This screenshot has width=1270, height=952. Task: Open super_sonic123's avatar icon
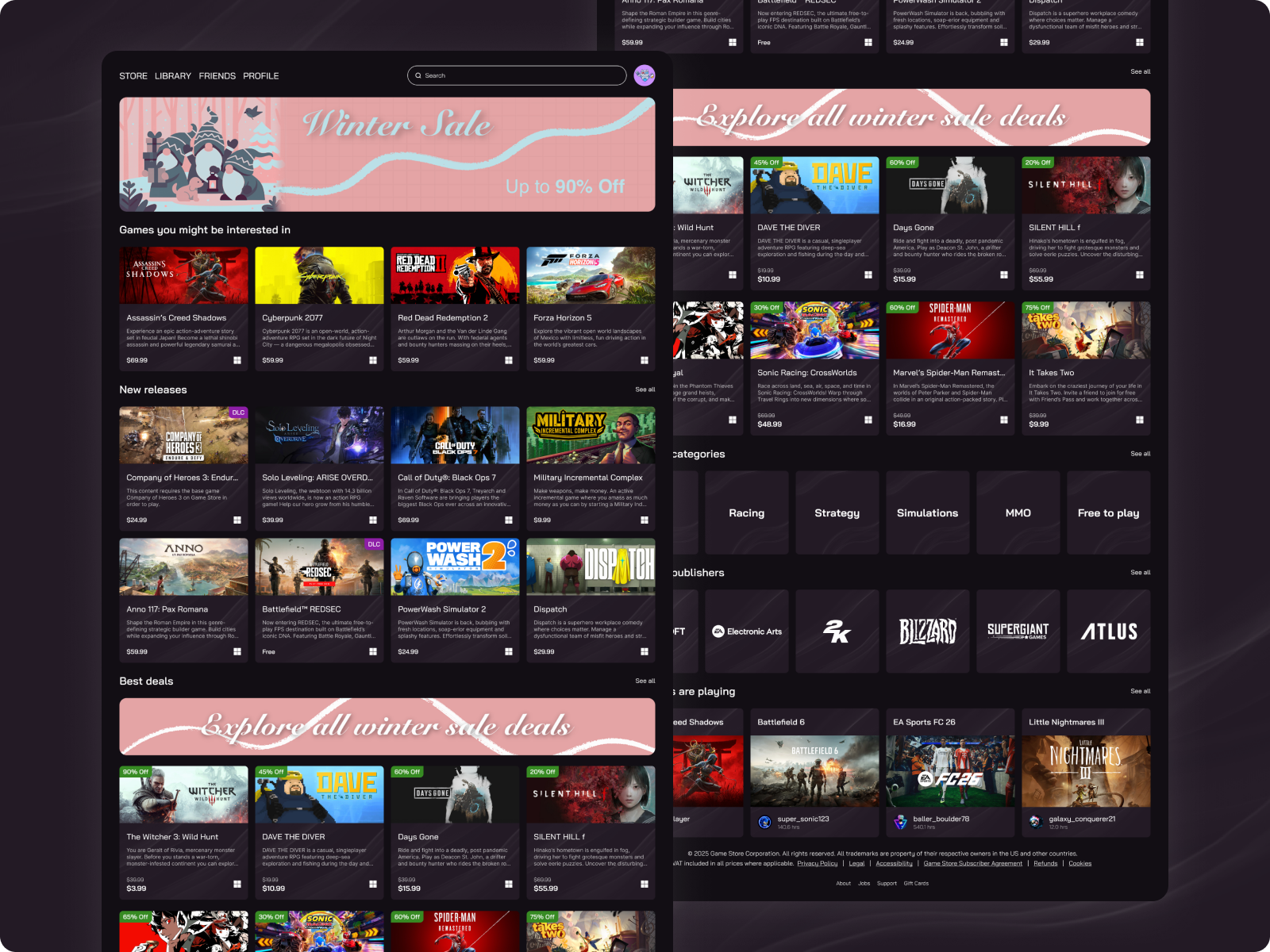pyautogui.click(x=764, y=822)
